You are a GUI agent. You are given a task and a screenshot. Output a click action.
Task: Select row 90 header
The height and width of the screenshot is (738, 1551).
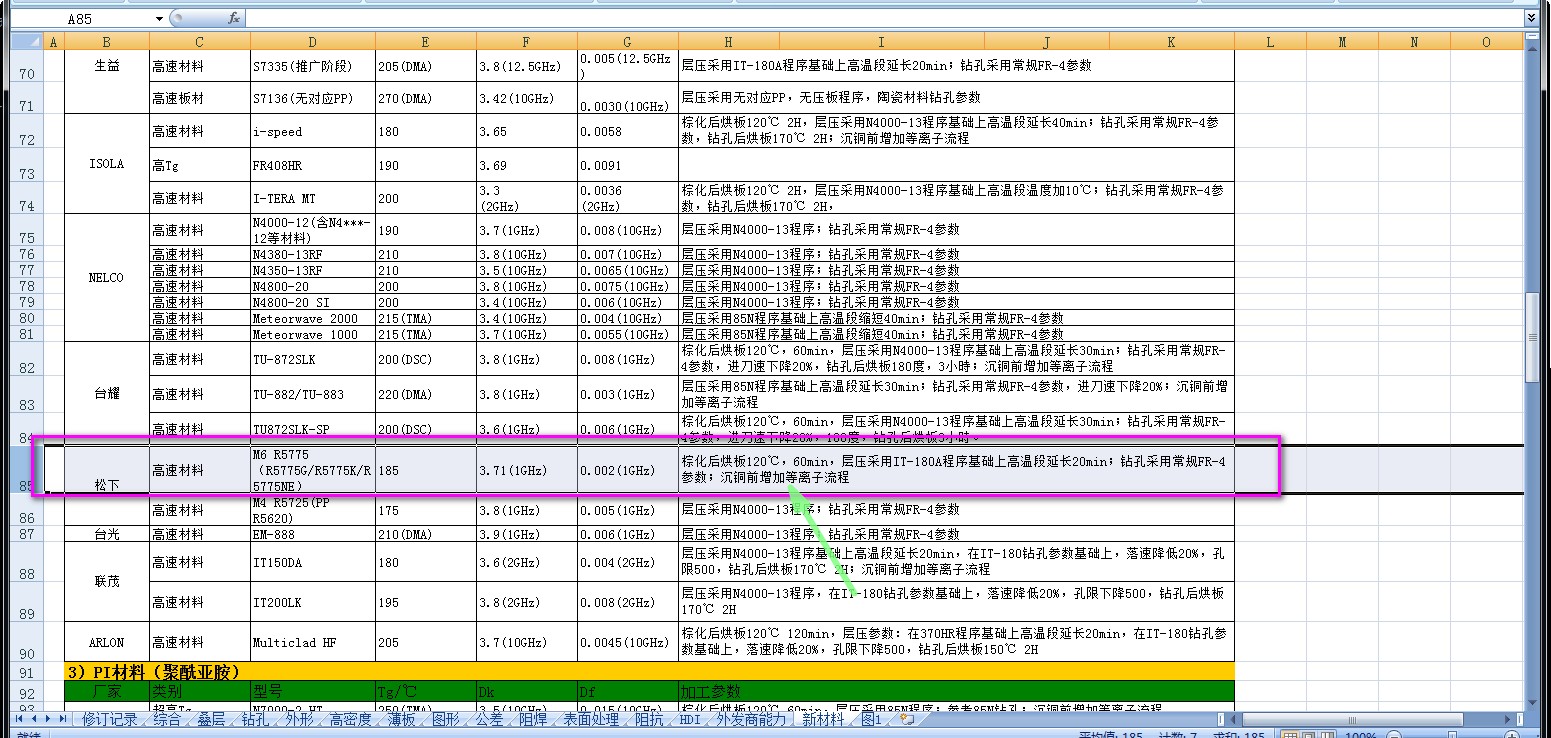coord(27,641)
